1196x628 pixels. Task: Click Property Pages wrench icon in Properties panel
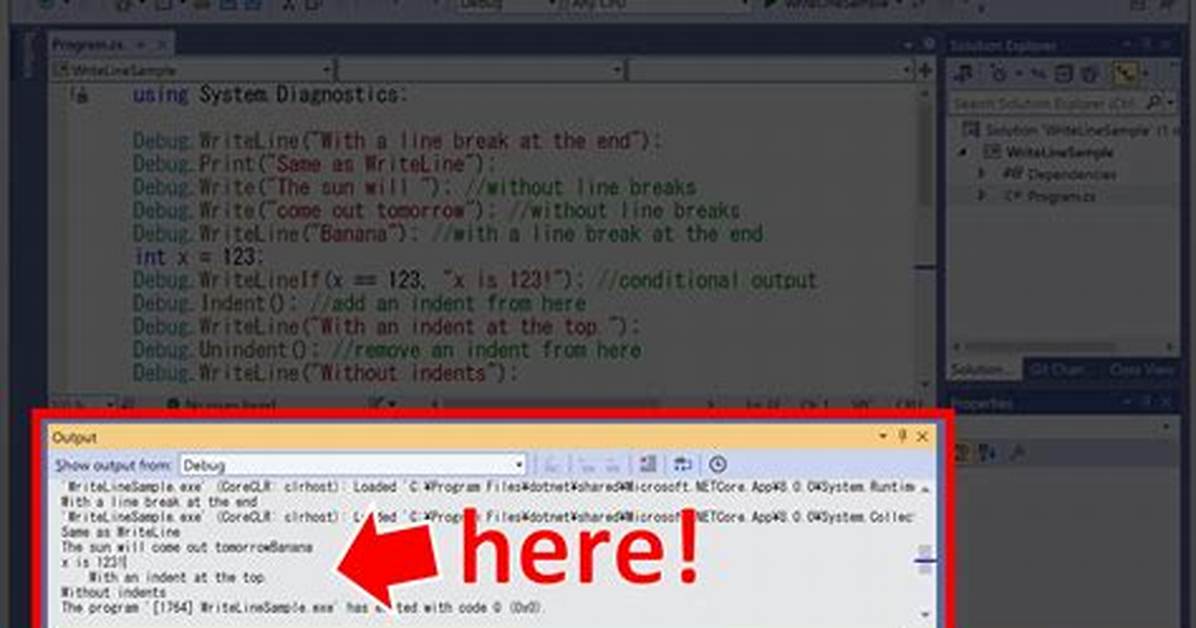pyautogui.click(x=1018, y=453)
